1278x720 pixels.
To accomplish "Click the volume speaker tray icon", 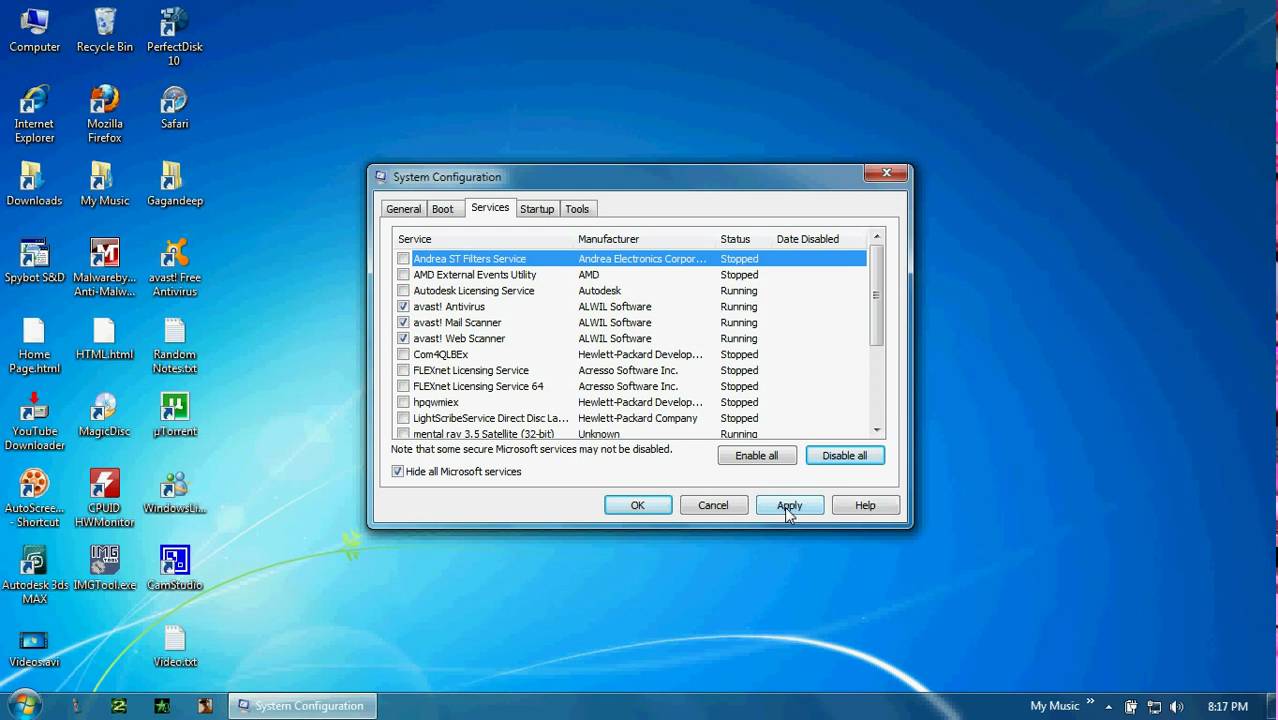I will (1176, 706).
